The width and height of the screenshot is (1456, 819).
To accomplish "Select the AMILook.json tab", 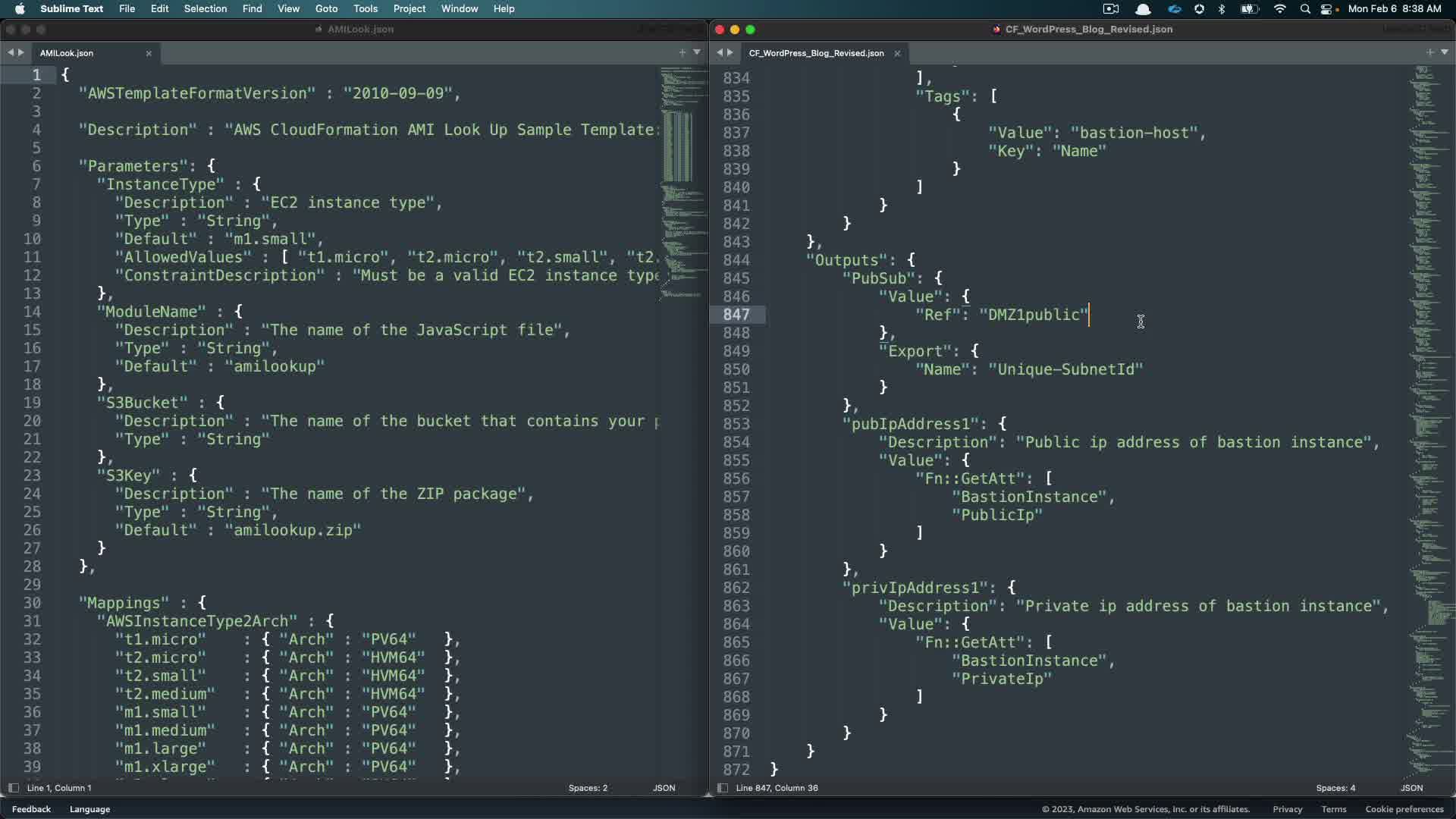I will (67, 53).
